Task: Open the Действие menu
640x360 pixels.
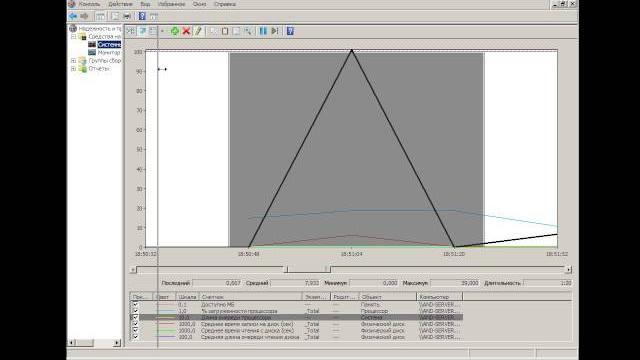Action: [120, 4]
